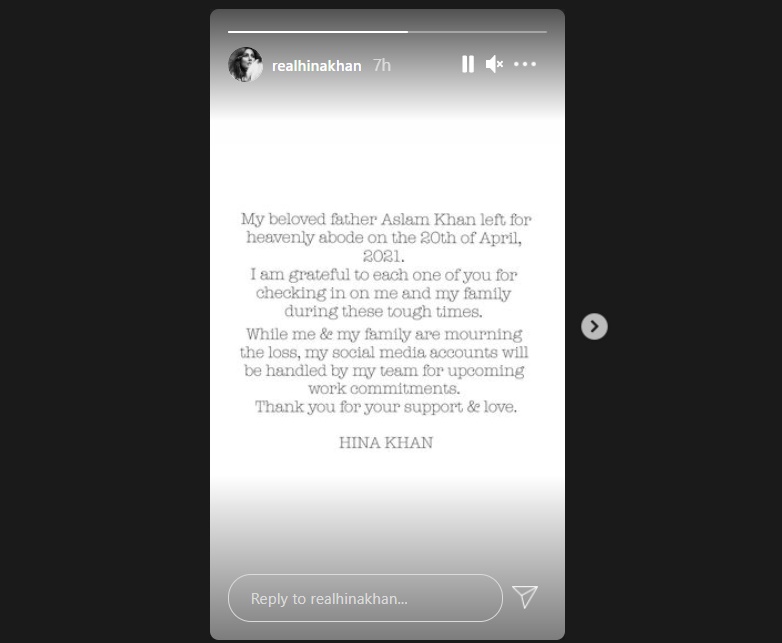Click the story progress bar
The image size is (782, 643).
[387, 32]
